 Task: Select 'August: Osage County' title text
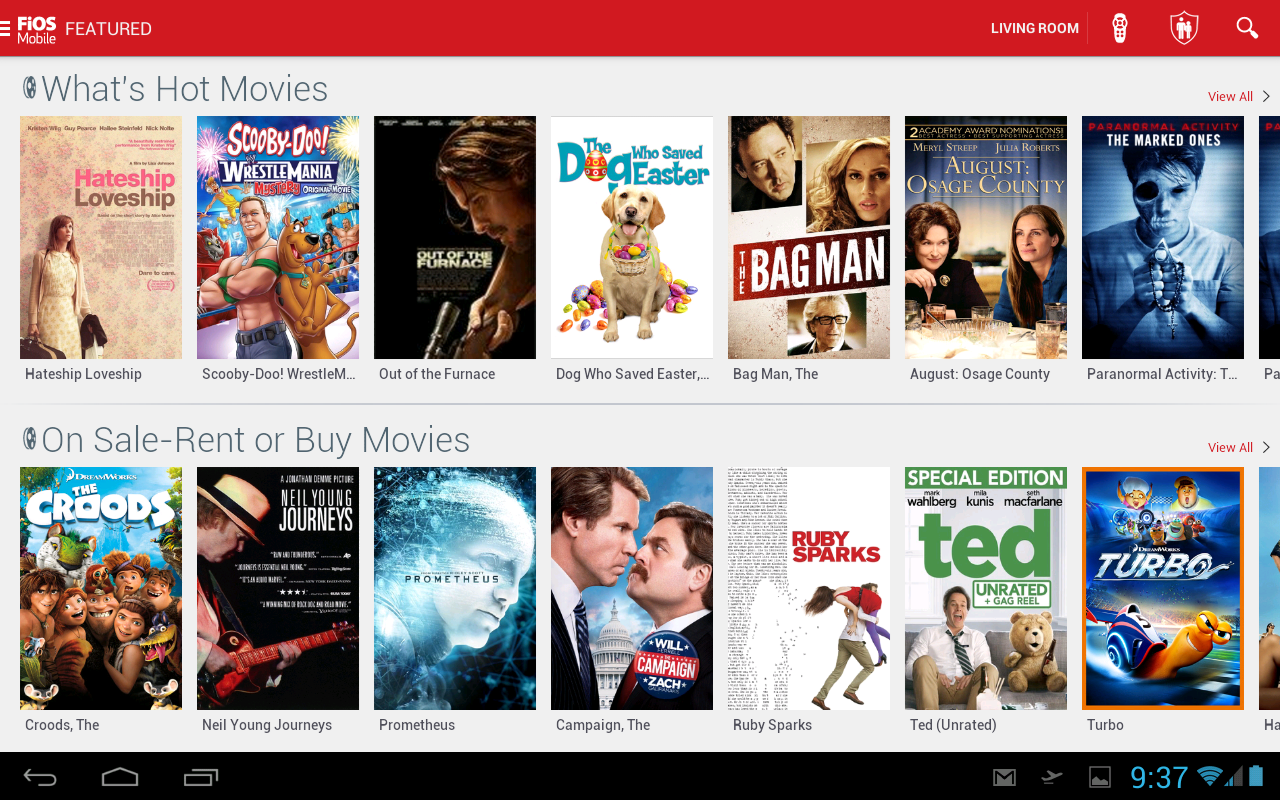point(980,374)
